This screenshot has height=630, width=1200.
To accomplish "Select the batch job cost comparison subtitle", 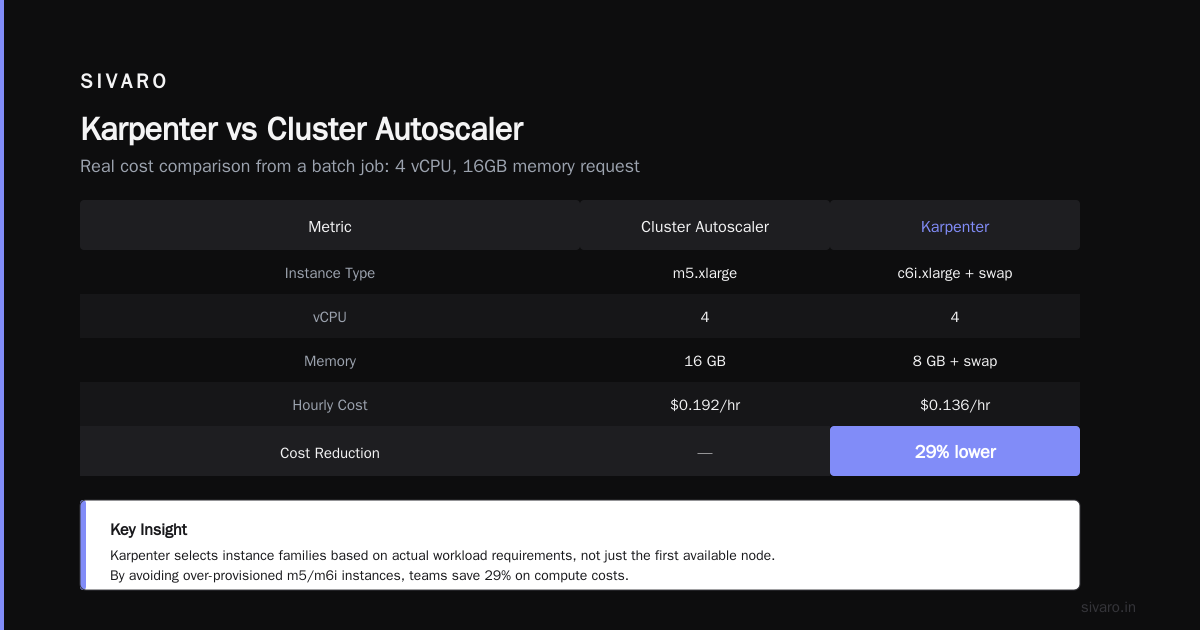I will tap(360, 166).
